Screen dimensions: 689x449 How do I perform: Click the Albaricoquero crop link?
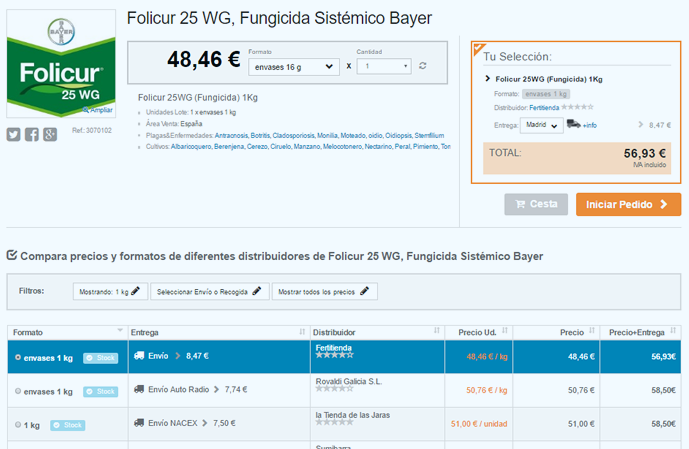191,146
